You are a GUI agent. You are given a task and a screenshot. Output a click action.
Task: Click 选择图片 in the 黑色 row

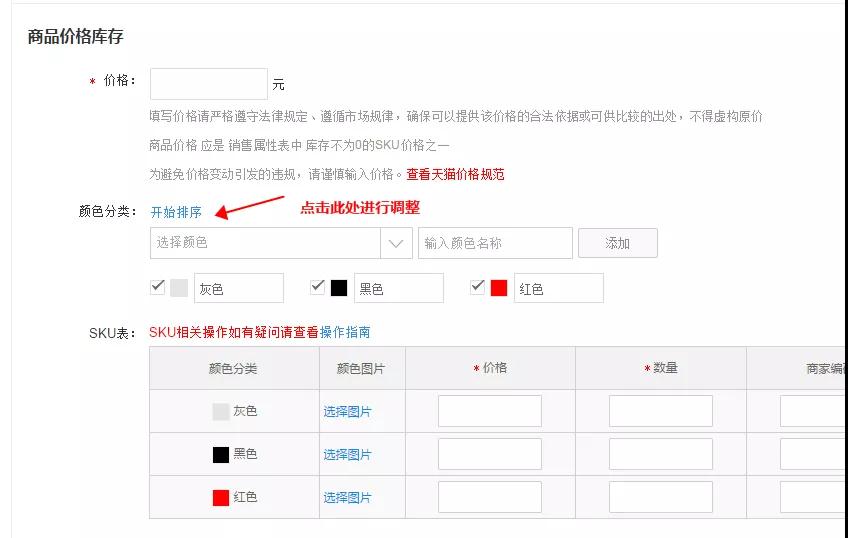coord(347,454)
